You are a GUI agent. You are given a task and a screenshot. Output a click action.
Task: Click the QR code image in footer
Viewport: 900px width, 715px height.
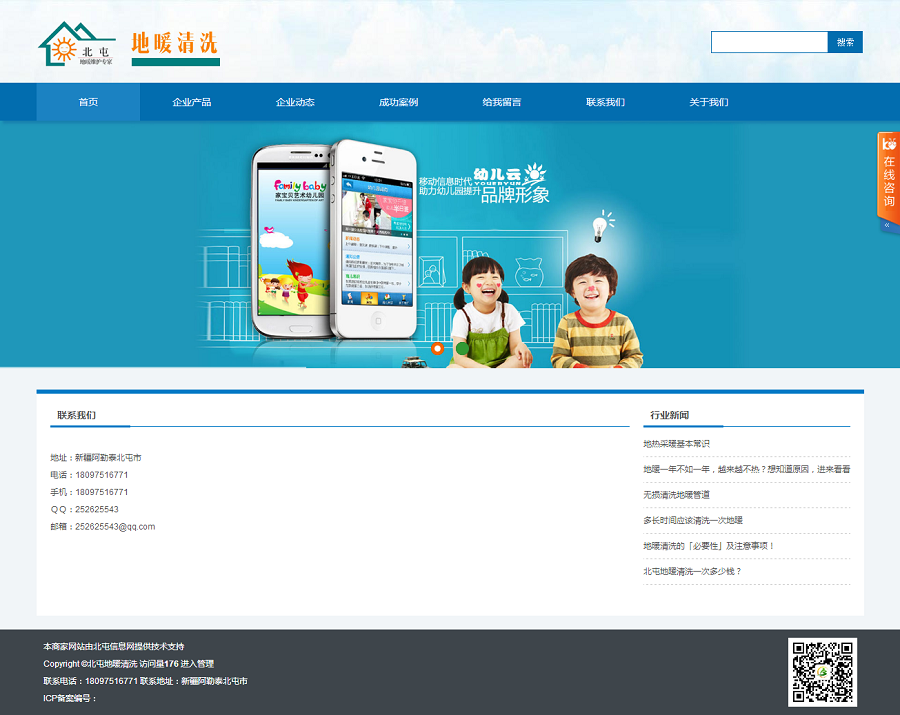pos(822,672)
